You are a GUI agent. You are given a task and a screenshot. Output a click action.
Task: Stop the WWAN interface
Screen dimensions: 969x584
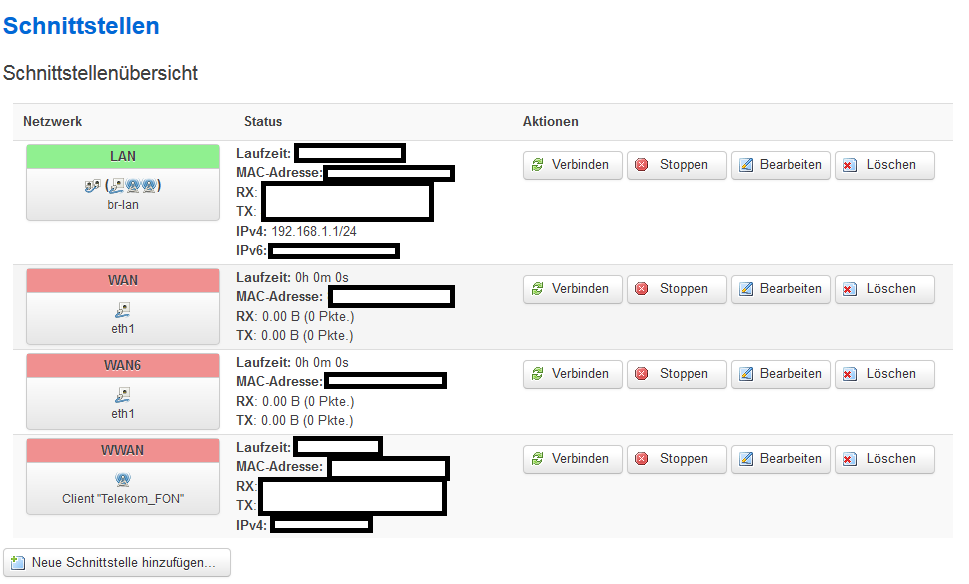point(677,459)
